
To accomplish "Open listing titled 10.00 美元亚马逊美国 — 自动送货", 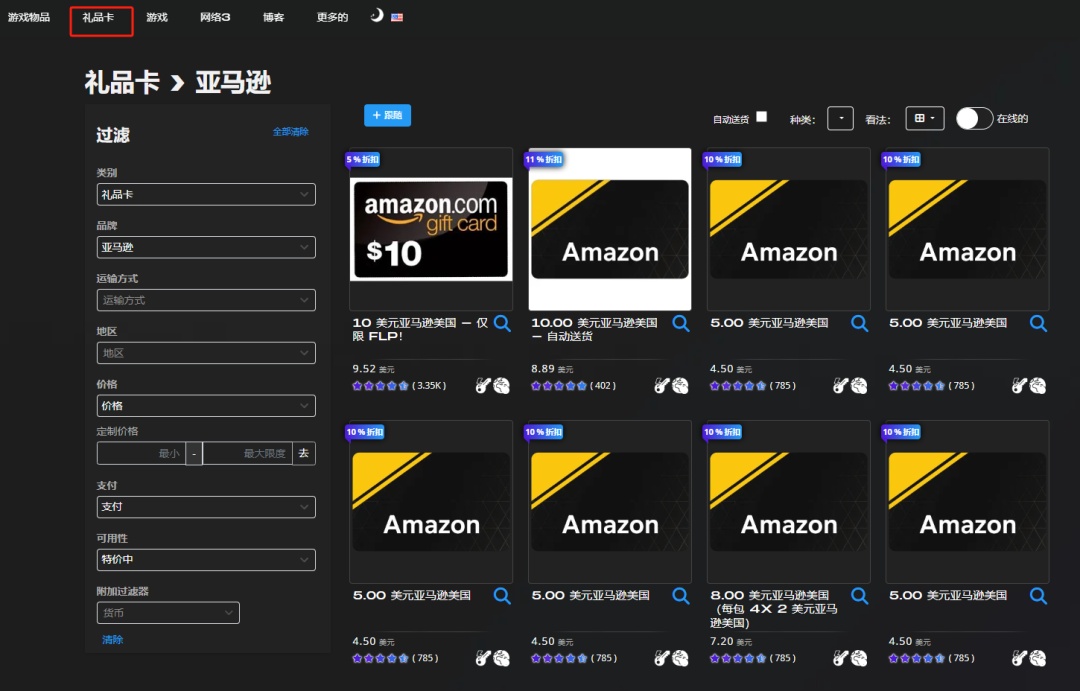I will pos(594,329).
